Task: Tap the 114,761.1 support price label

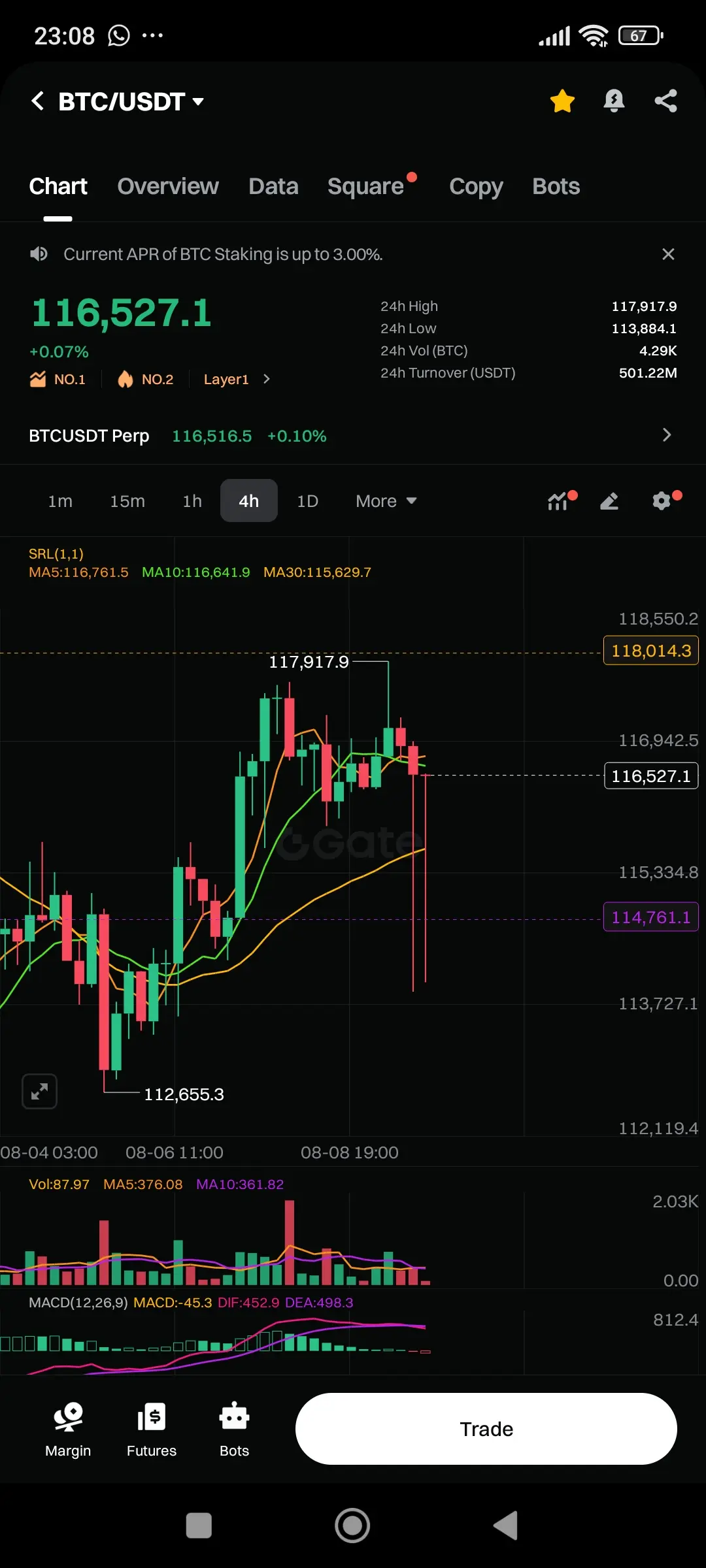Action: (651, 917)
